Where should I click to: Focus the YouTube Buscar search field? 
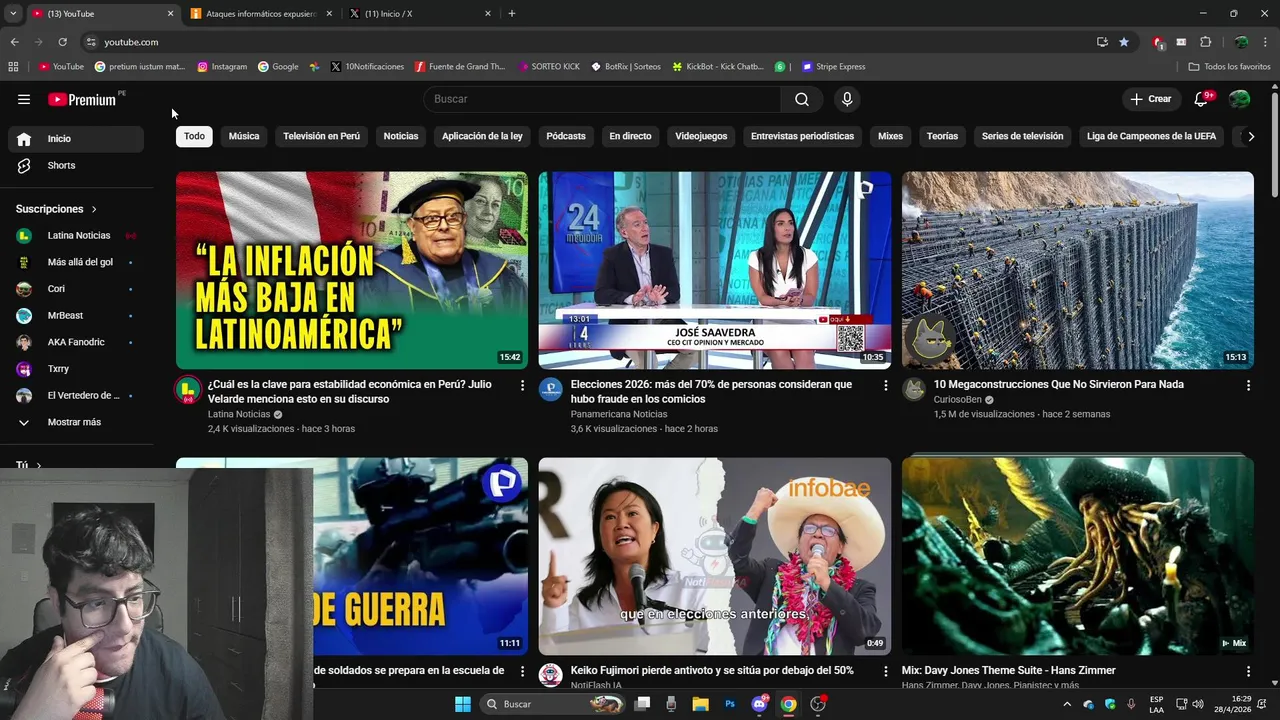602,99
